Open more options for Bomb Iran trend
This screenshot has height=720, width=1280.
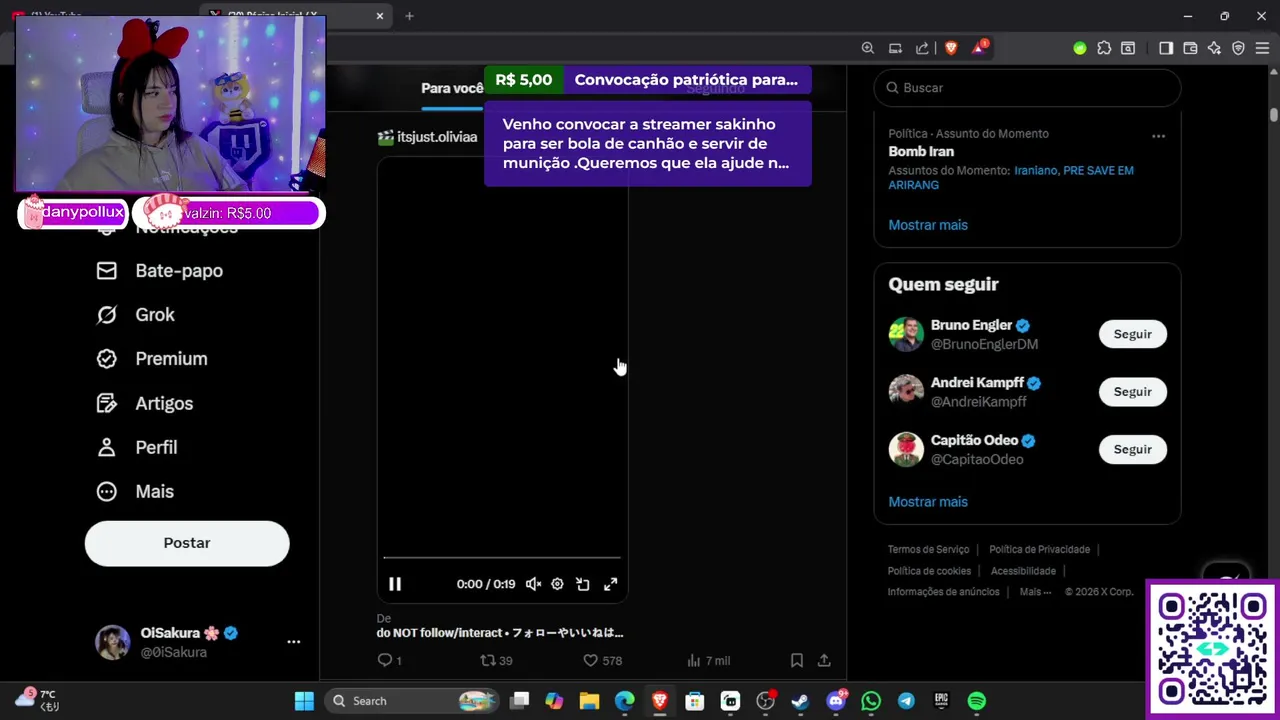coord(1158,136)
